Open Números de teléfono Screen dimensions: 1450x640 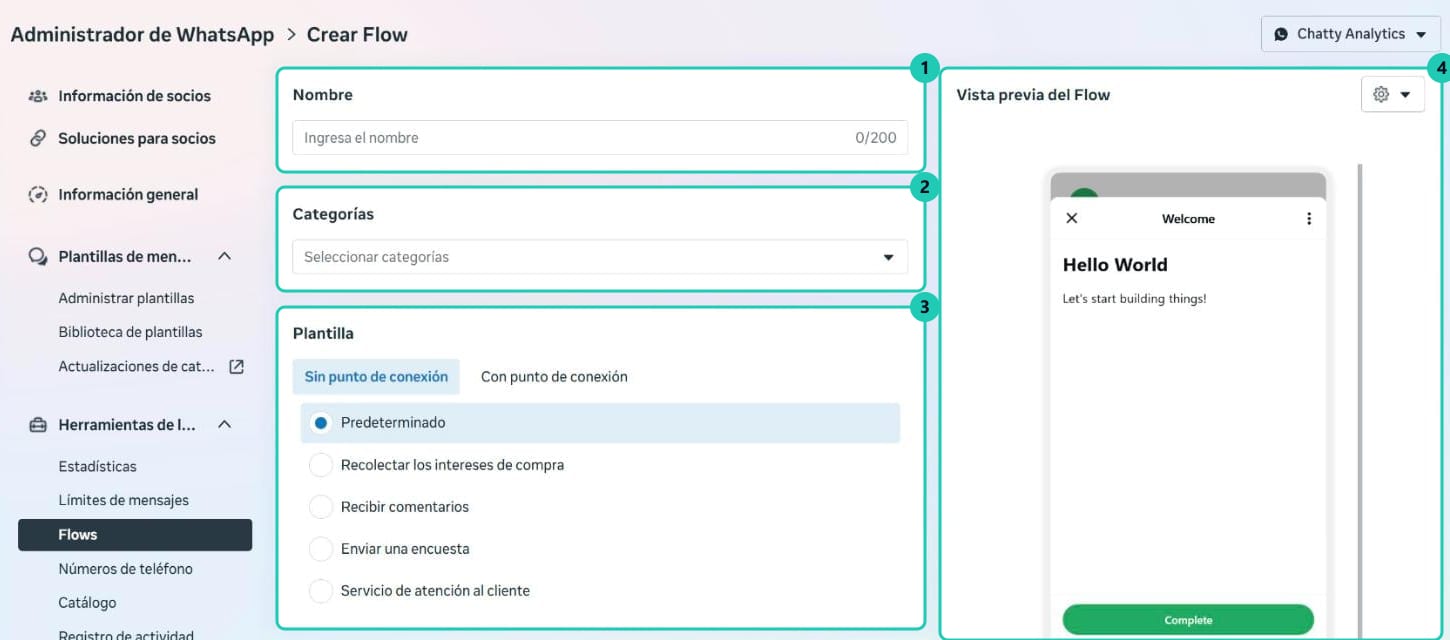coord(125,568)
